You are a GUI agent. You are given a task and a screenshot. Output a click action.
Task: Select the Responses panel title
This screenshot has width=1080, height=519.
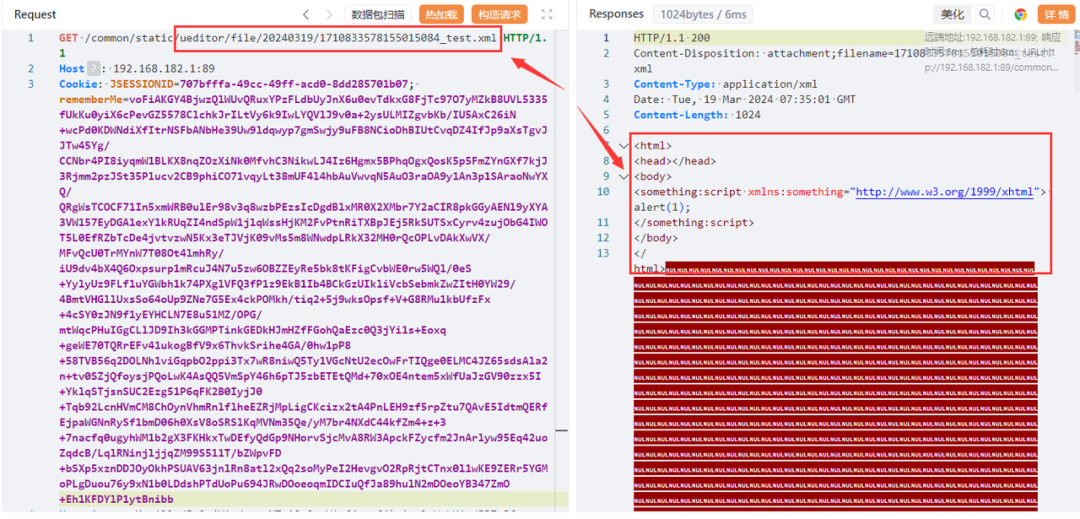[x=616, y=14]
